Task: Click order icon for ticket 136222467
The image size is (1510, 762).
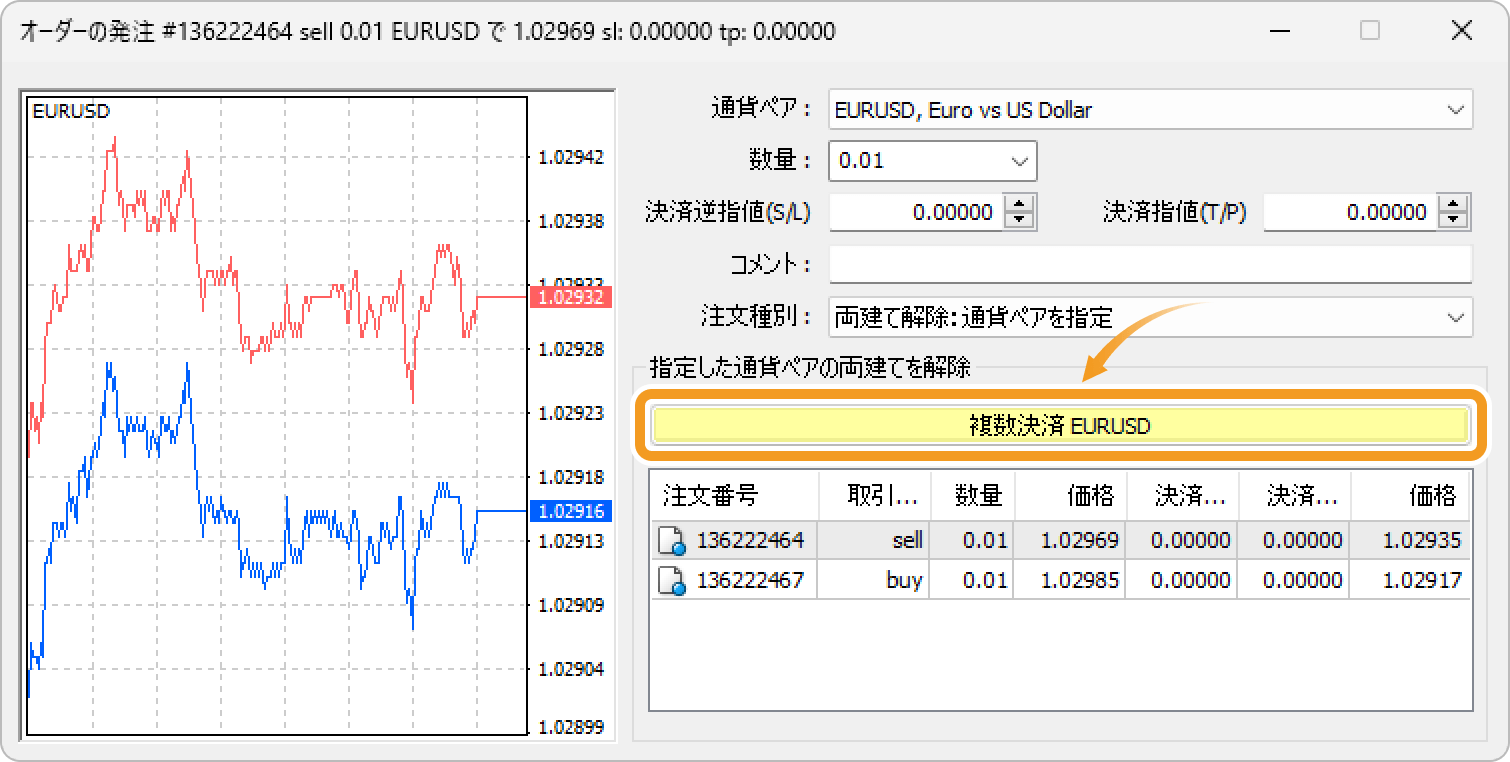Action: (672, 580)
